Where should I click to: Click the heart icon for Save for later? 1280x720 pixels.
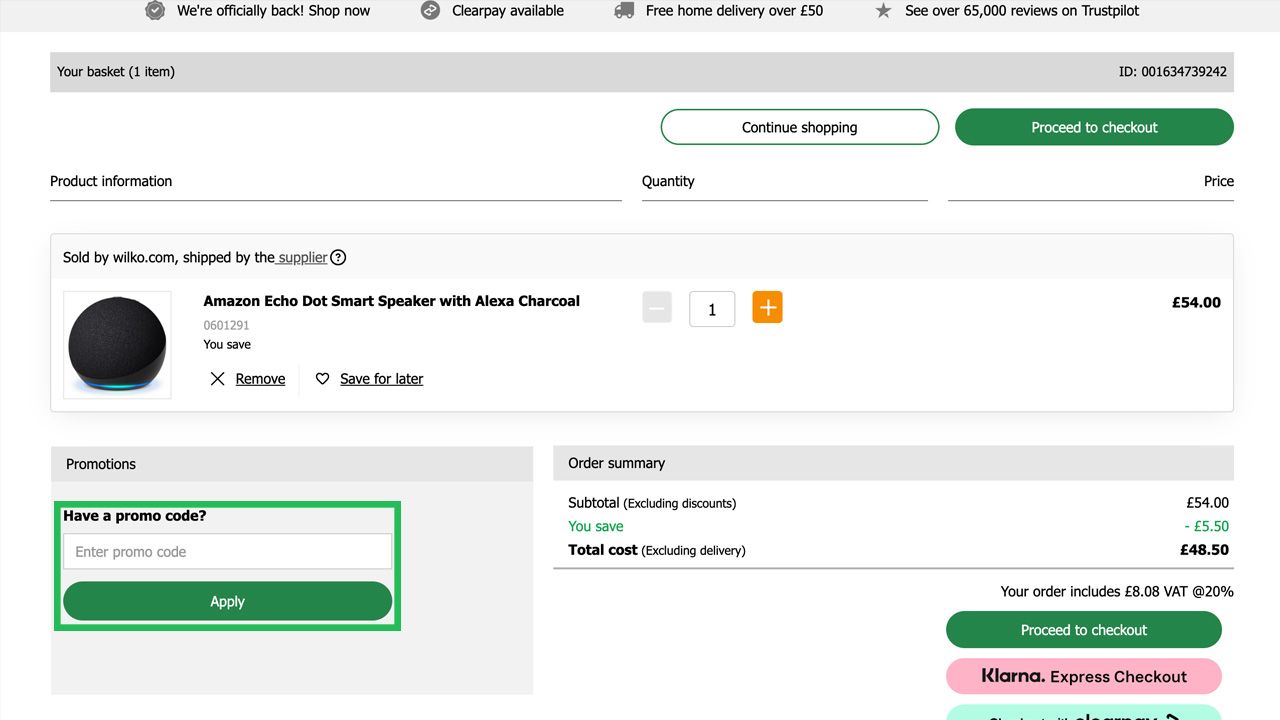tap(322, 379)
